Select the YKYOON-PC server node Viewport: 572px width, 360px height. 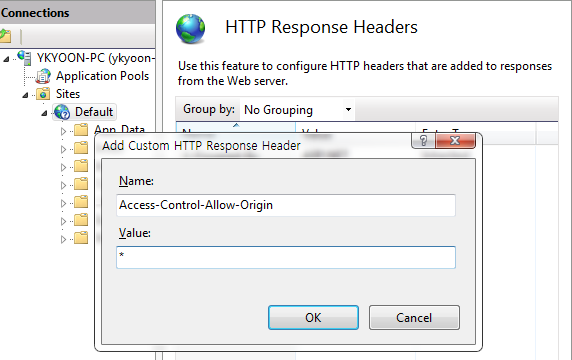tap(96, 58)
